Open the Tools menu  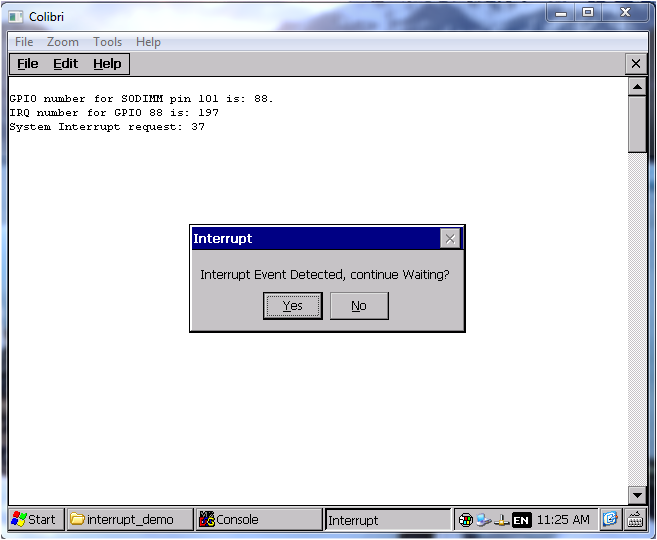pyautogui.click(x=107, y=42)
